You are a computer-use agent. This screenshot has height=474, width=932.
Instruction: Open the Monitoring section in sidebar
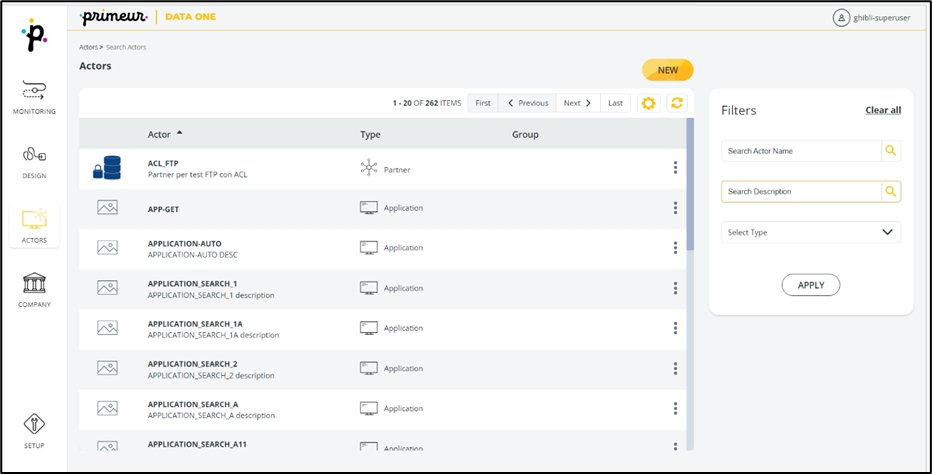34,96
